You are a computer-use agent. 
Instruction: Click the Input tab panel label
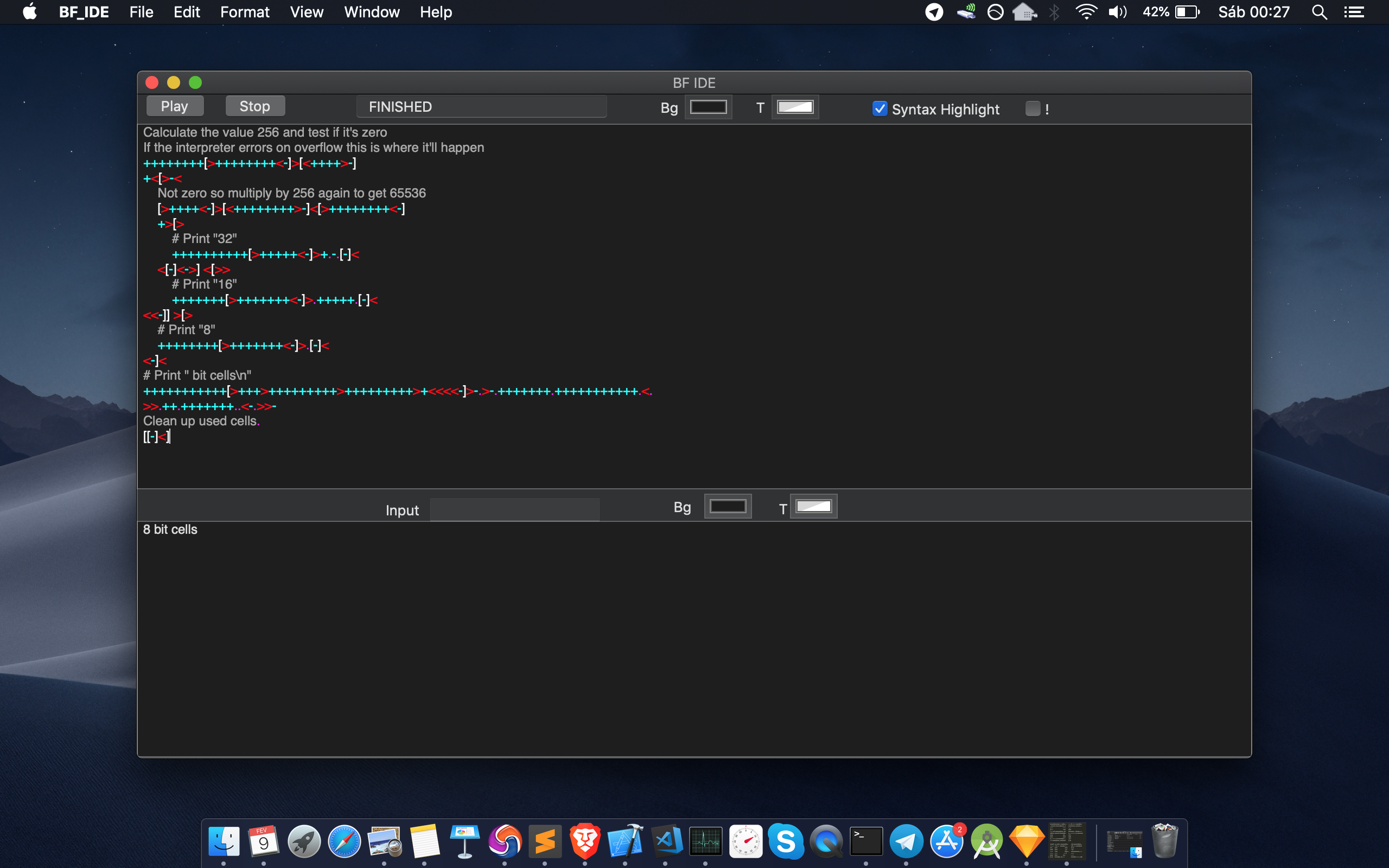tap(402, 510)
